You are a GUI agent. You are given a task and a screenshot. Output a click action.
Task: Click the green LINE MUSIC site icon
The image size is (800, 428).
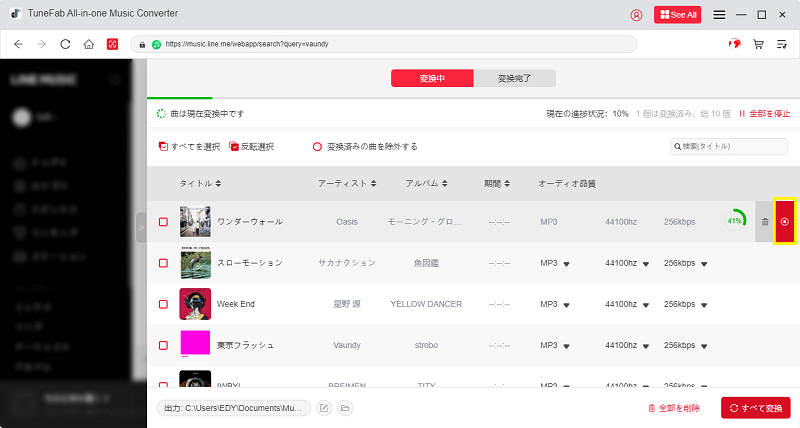pyautogui.click(x=157, y=44)
